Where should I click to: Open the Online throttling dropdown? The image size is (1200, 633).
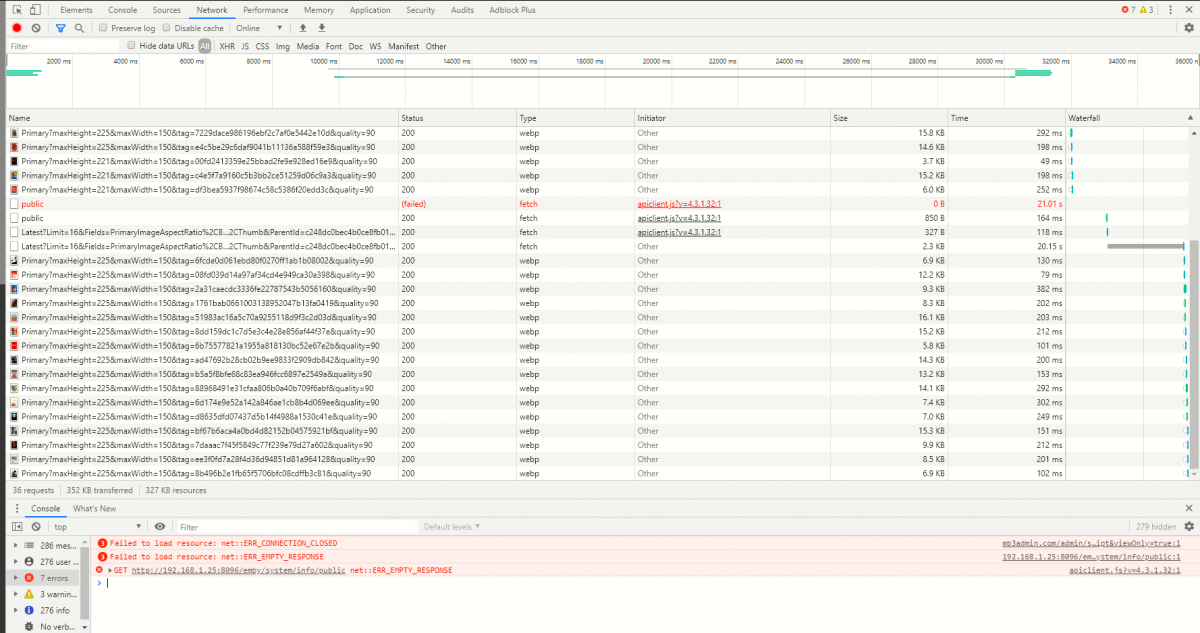pos(260,28)
